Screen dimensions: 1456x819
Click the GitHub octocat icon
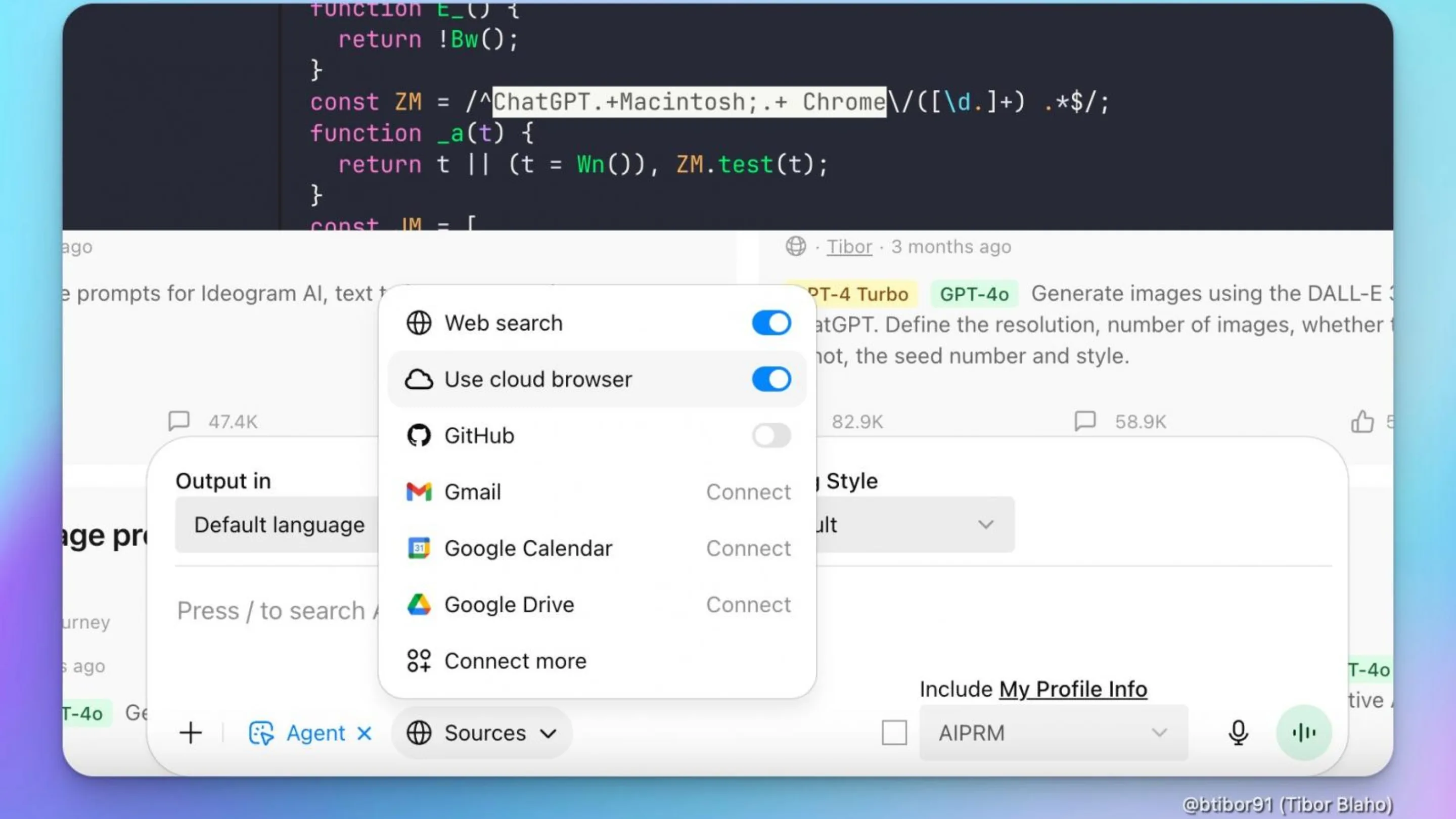pyautogui.click(x=419, y=435)
